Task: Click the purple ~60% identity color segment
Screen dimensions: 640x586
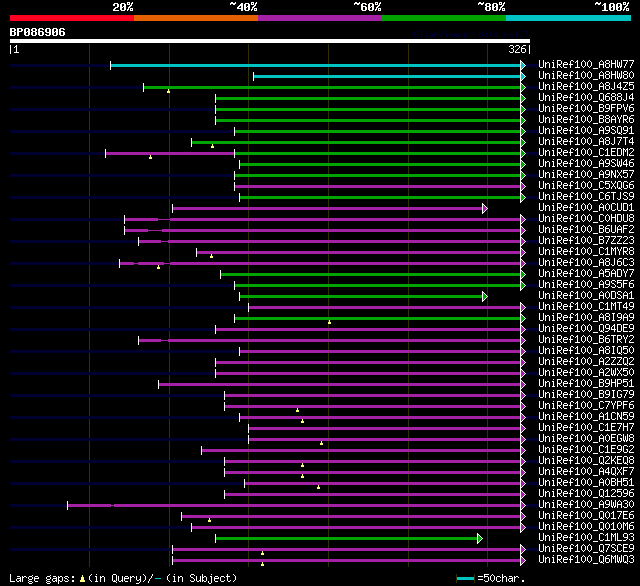Action: [x=320, y=18]
